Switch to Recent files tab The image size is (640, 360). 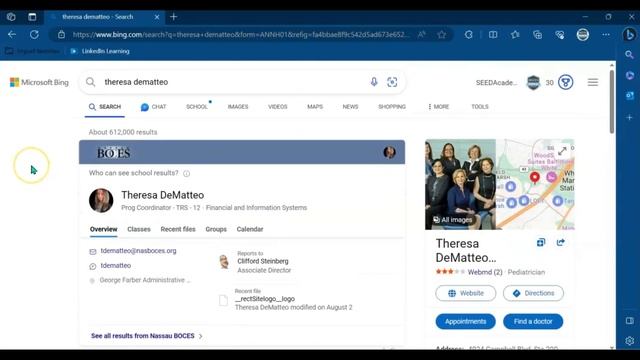click(178, 229)
